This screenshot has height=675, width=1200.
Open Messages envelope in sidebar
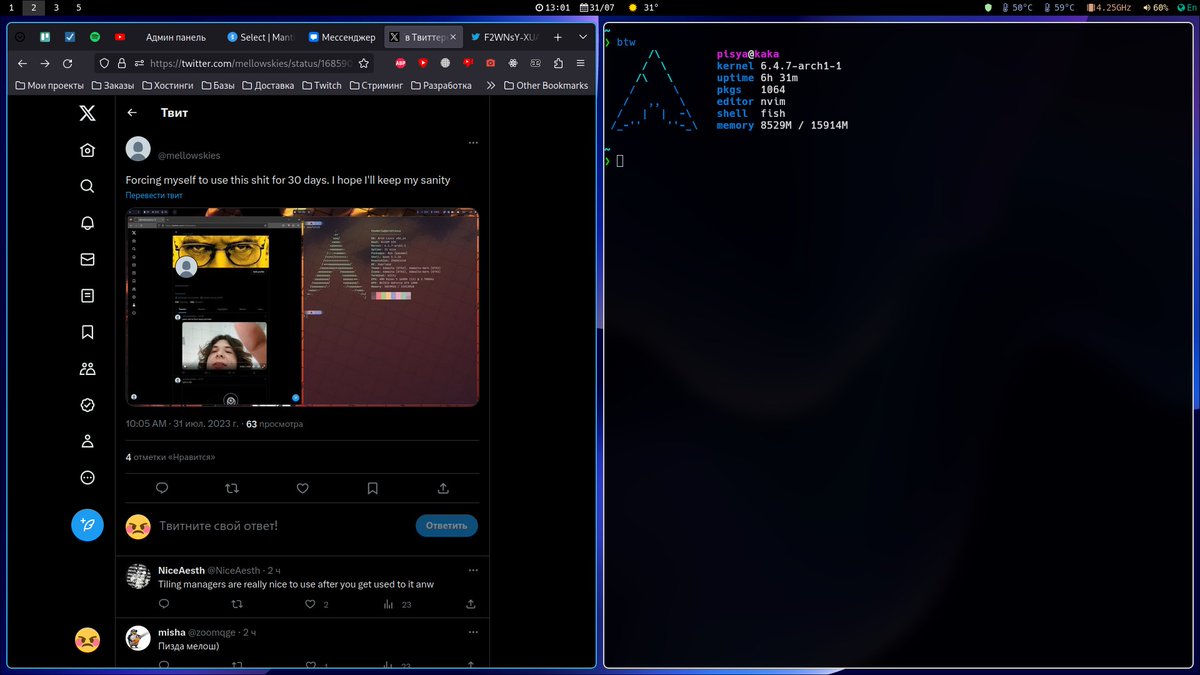pos(87,259)
